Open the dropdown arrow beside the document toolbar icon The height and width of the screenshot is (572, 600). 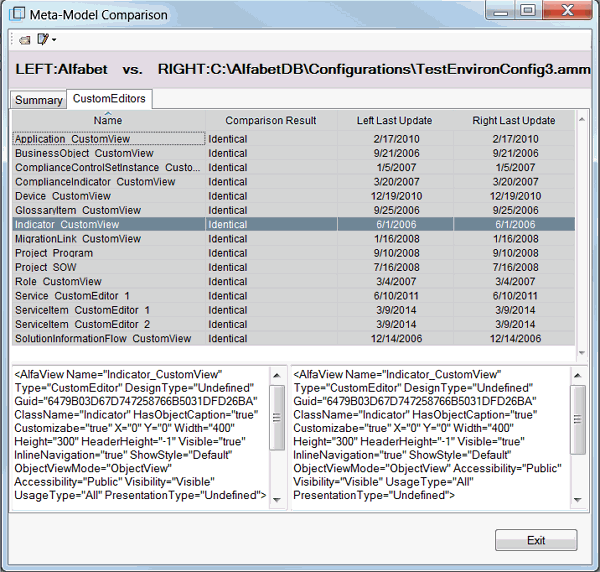tap(54, 41)
